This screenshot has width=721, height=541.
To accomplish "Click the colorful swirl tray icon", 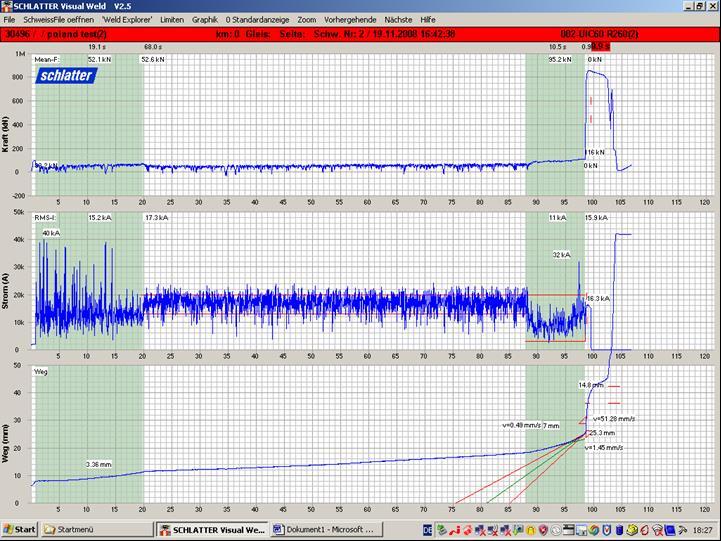I will [594, 530].
